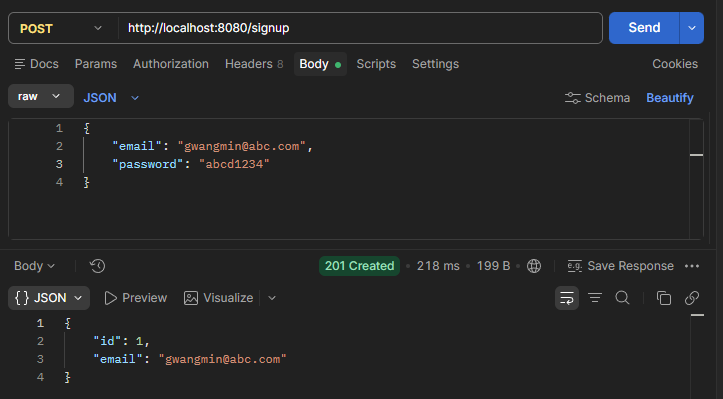Click the 201 Created status badge
The height and width of the screenshot is (399, 723).
pos(359,266)
